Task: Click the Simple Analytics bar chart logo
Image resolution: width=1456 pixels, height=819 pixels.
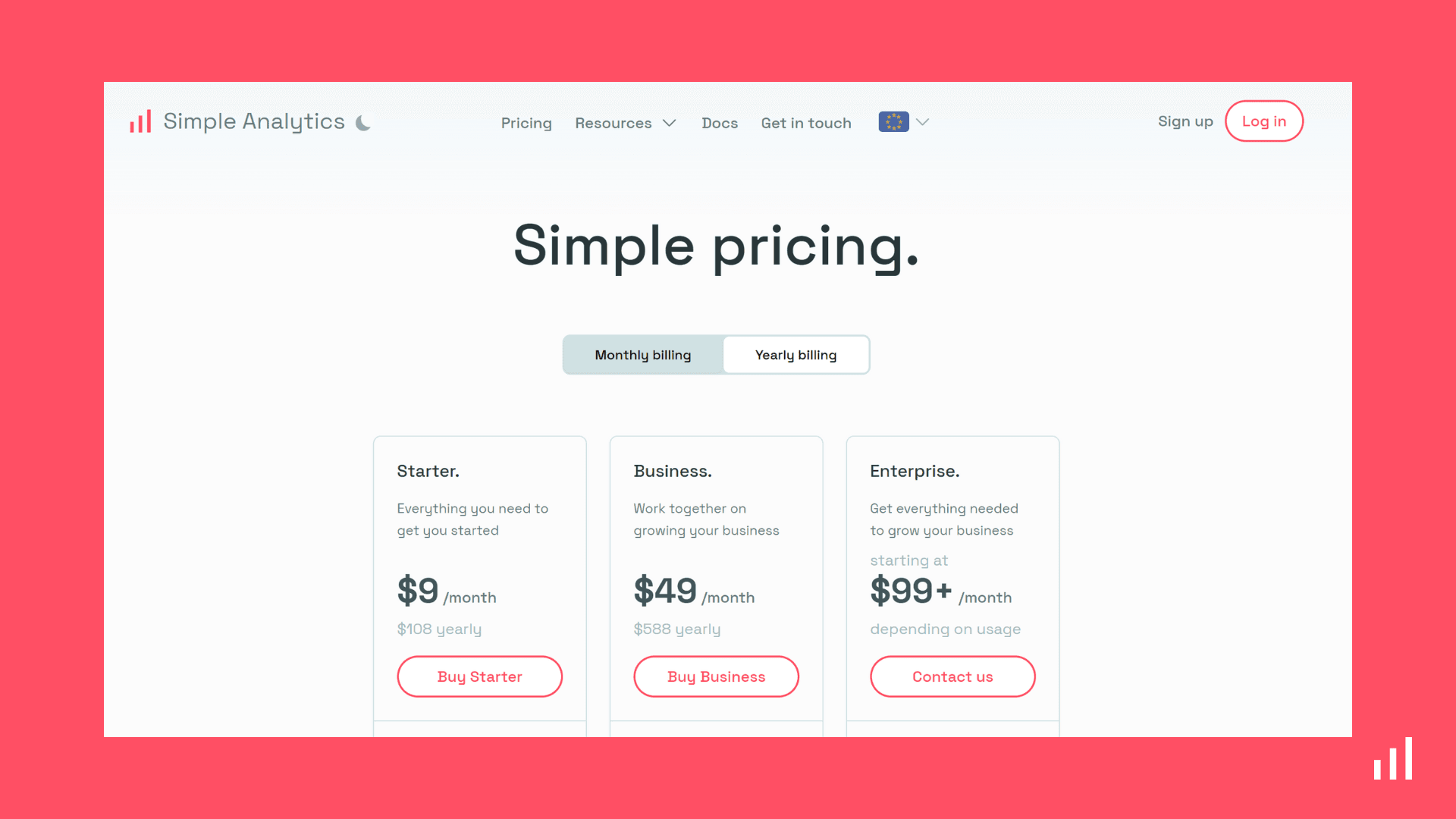Action: click(140, 120)
